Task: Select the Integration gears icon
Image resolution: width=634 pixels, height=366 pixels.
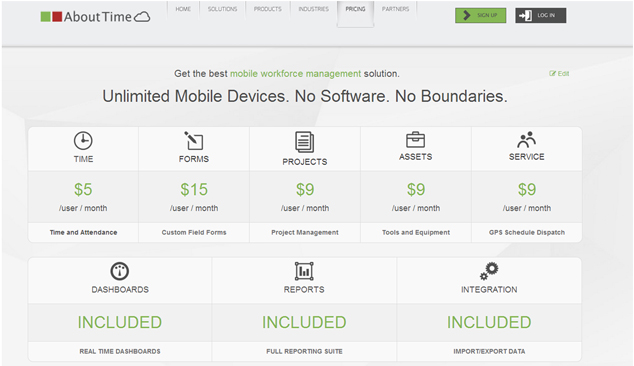Action: tap(489, 271)
